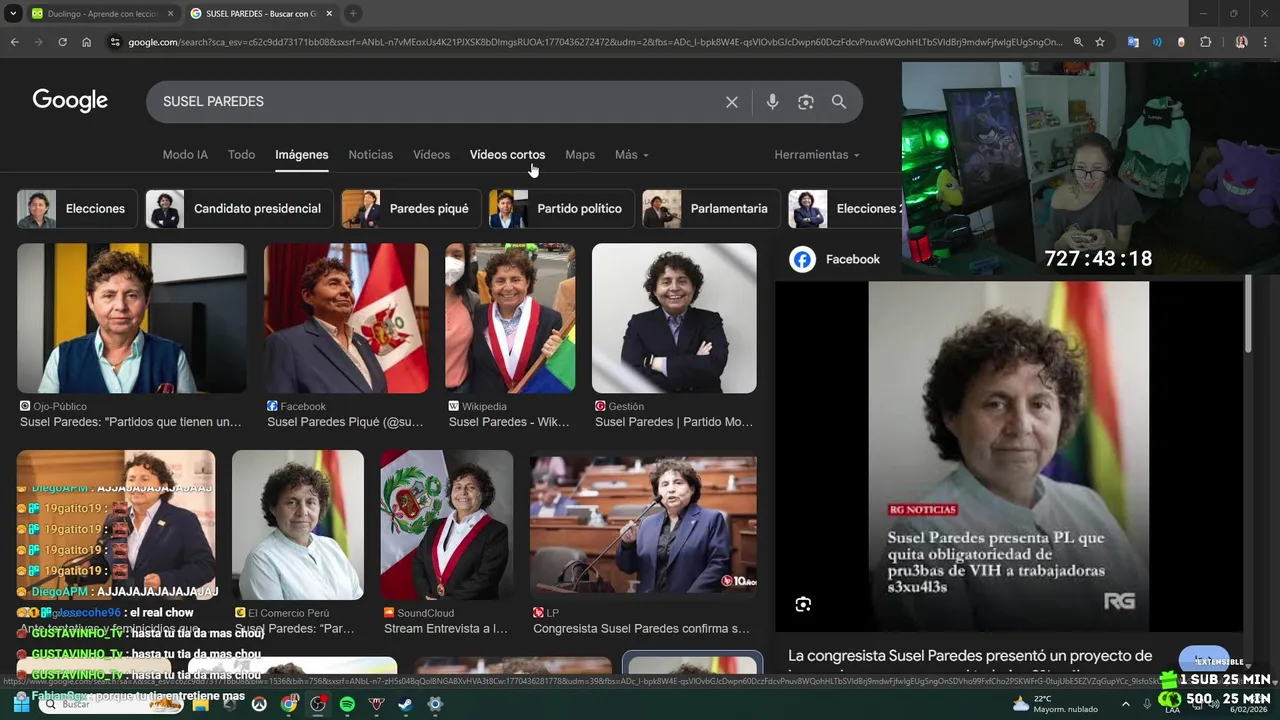The height and width of the screenshot is (720, 1280).
Task: Open link "Stream Entrevista a l..."
Action: [446, 629]
